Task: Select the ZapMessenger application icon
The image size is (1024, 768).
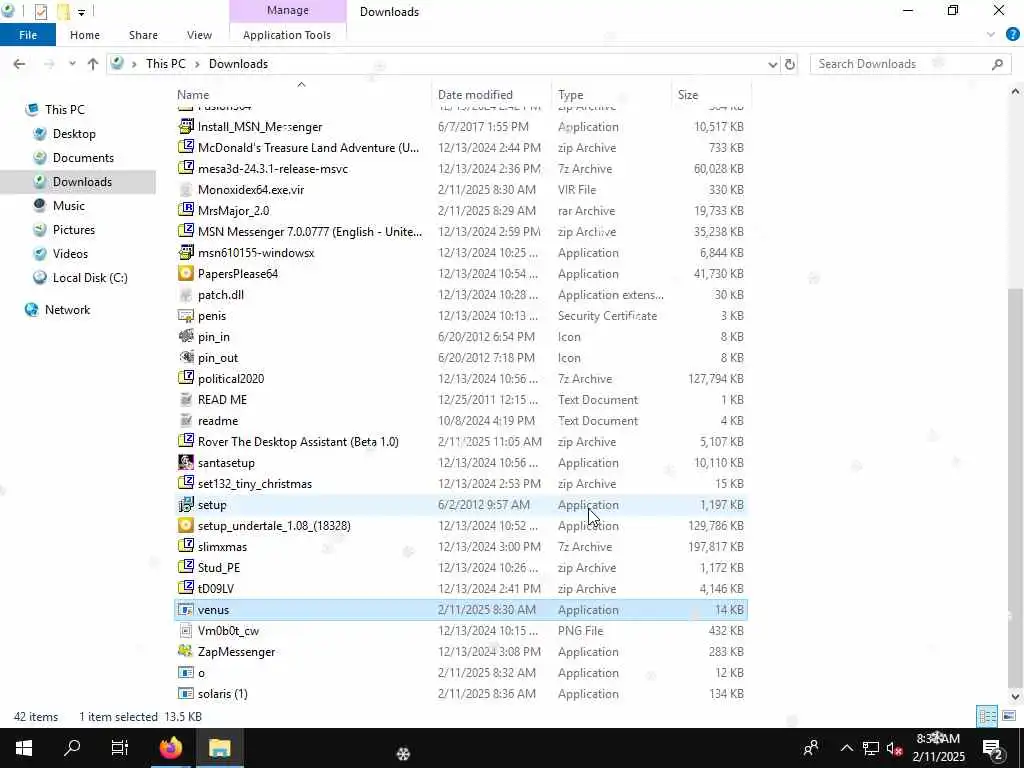Action: [186, 651]
